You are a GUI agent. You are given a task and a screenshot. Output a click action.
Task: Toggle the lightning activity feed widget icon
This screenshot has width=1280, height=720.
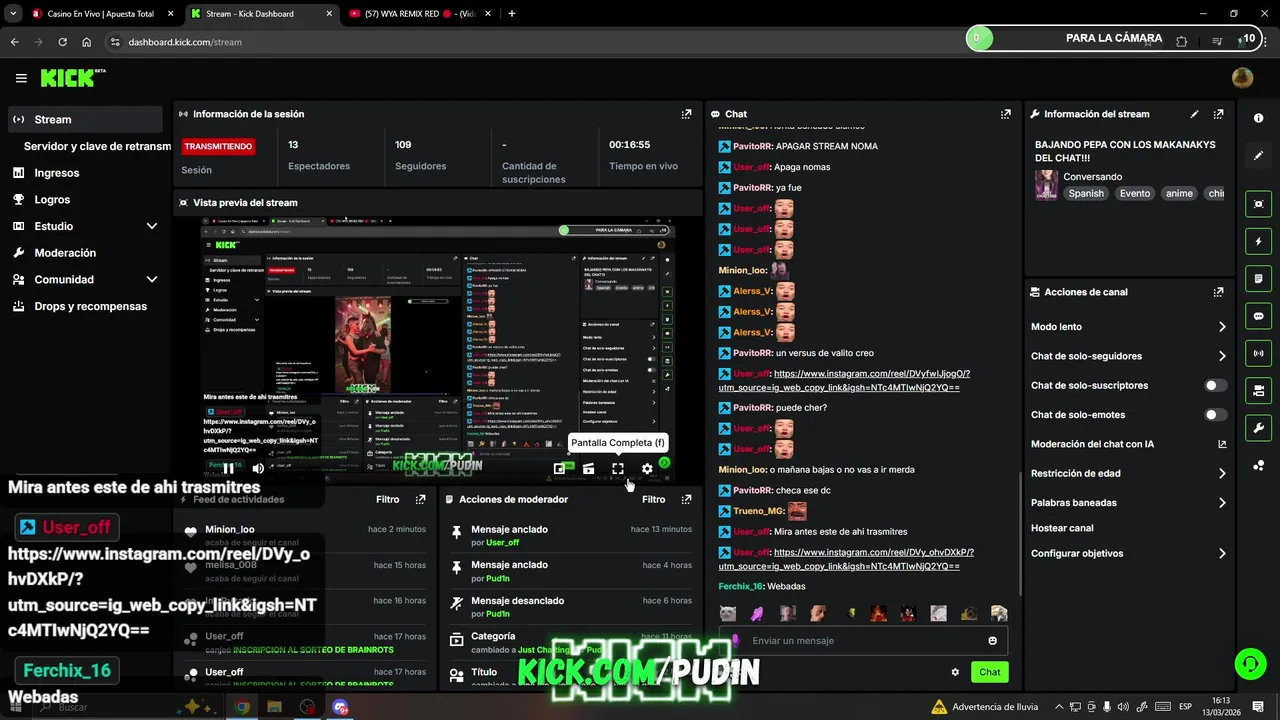click(1258, 241)
